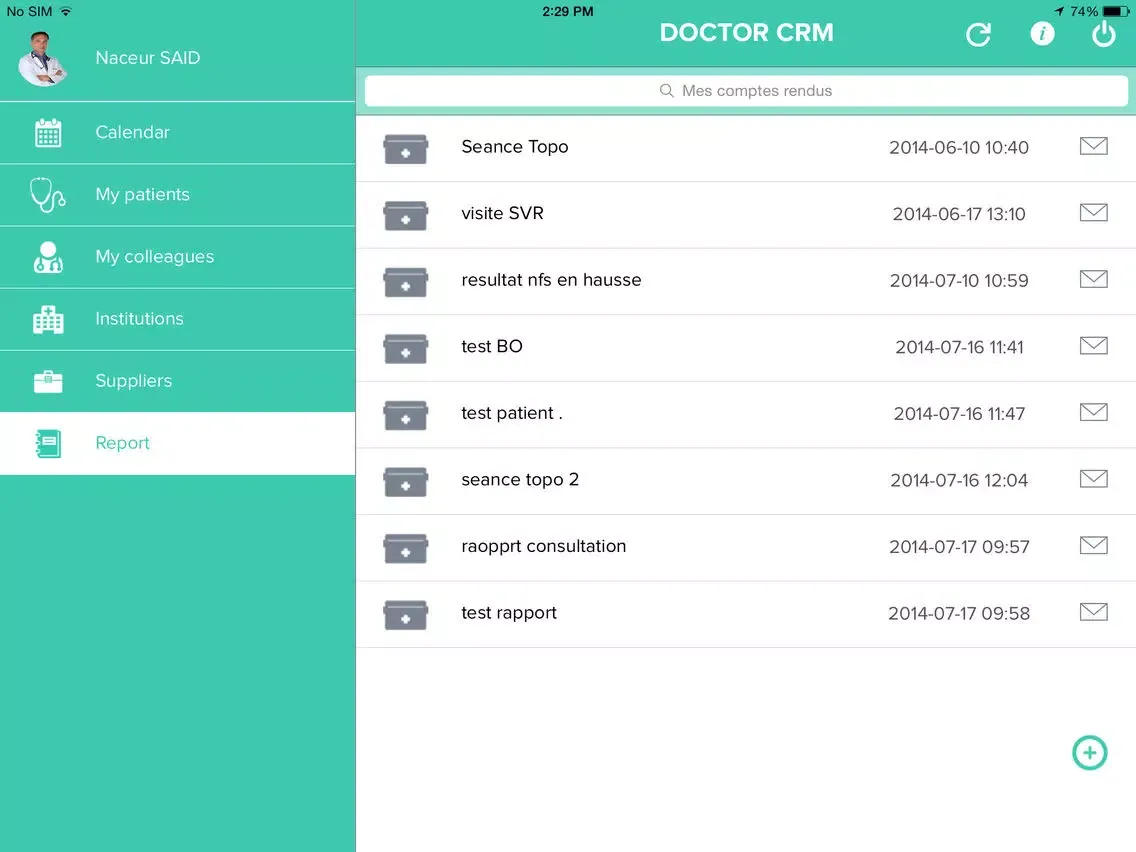Go to My patients section

pyautogui.click(x=178, y=195)
